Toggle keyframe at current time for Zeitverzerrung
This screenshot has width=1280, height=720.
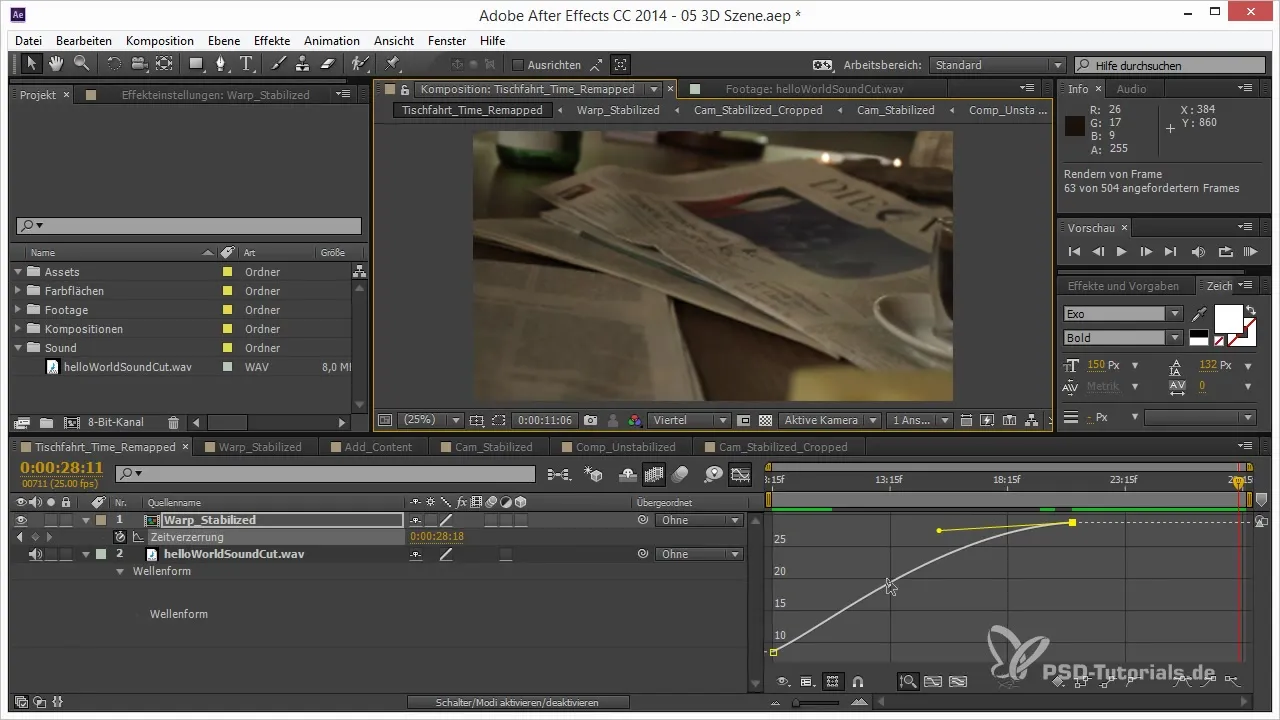[x=35, y=537]
